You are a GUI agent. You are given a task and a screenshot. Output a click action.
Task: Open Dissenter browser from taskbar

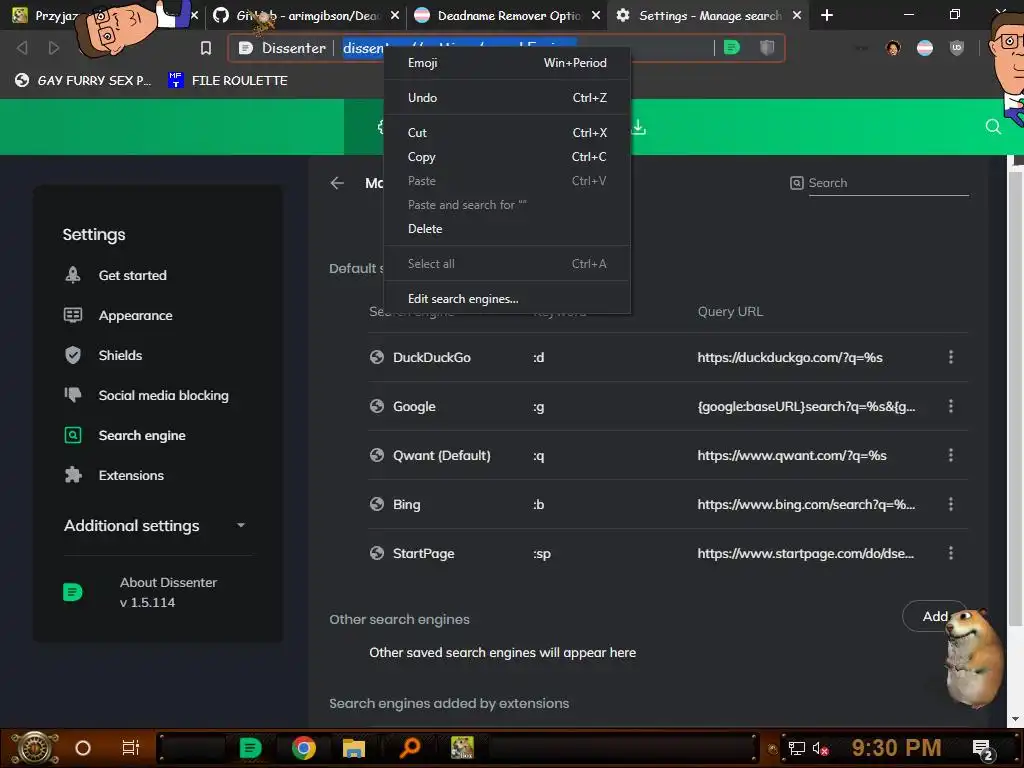[x=250, y=748]
